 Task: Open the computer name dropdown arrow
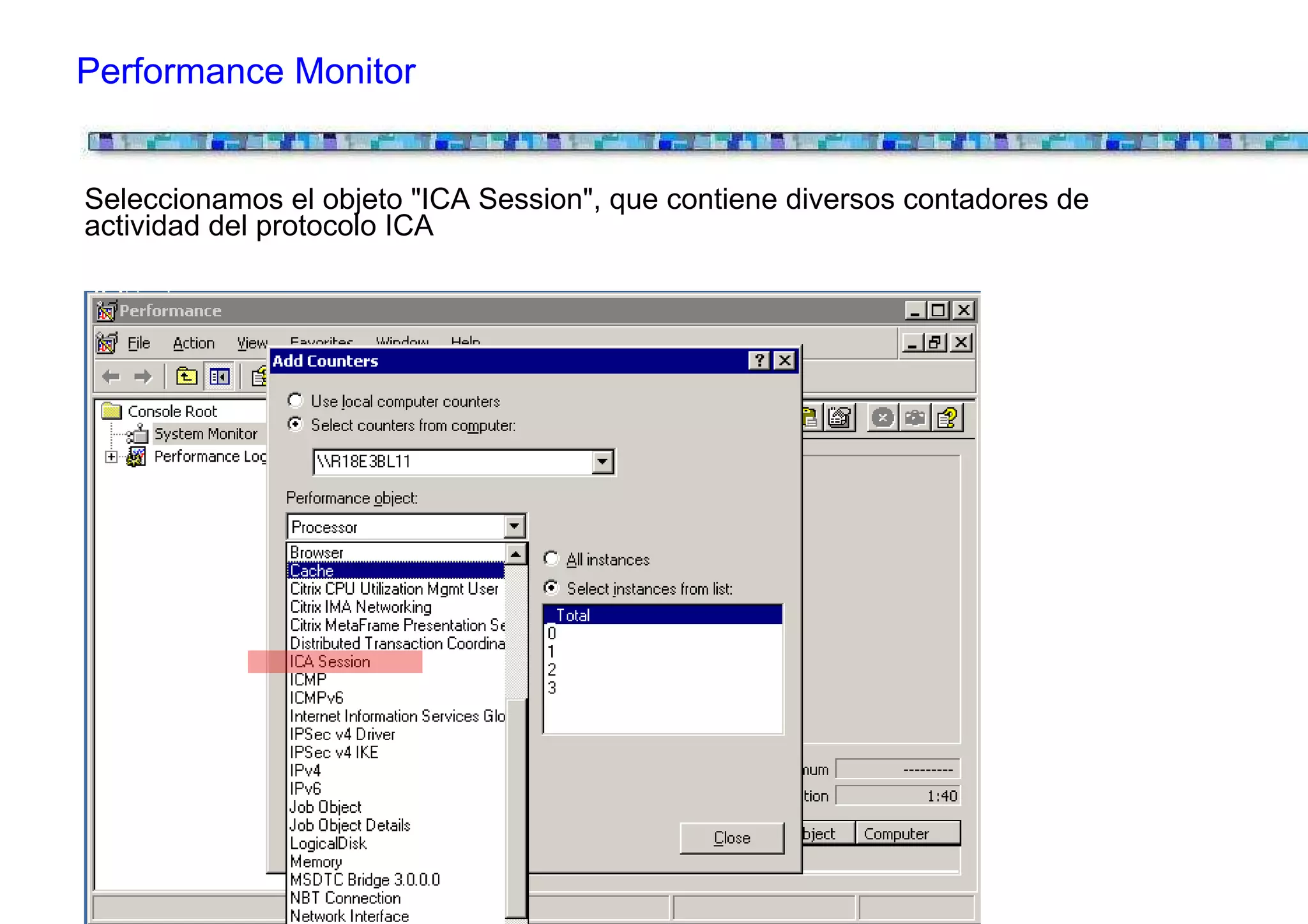602,462
